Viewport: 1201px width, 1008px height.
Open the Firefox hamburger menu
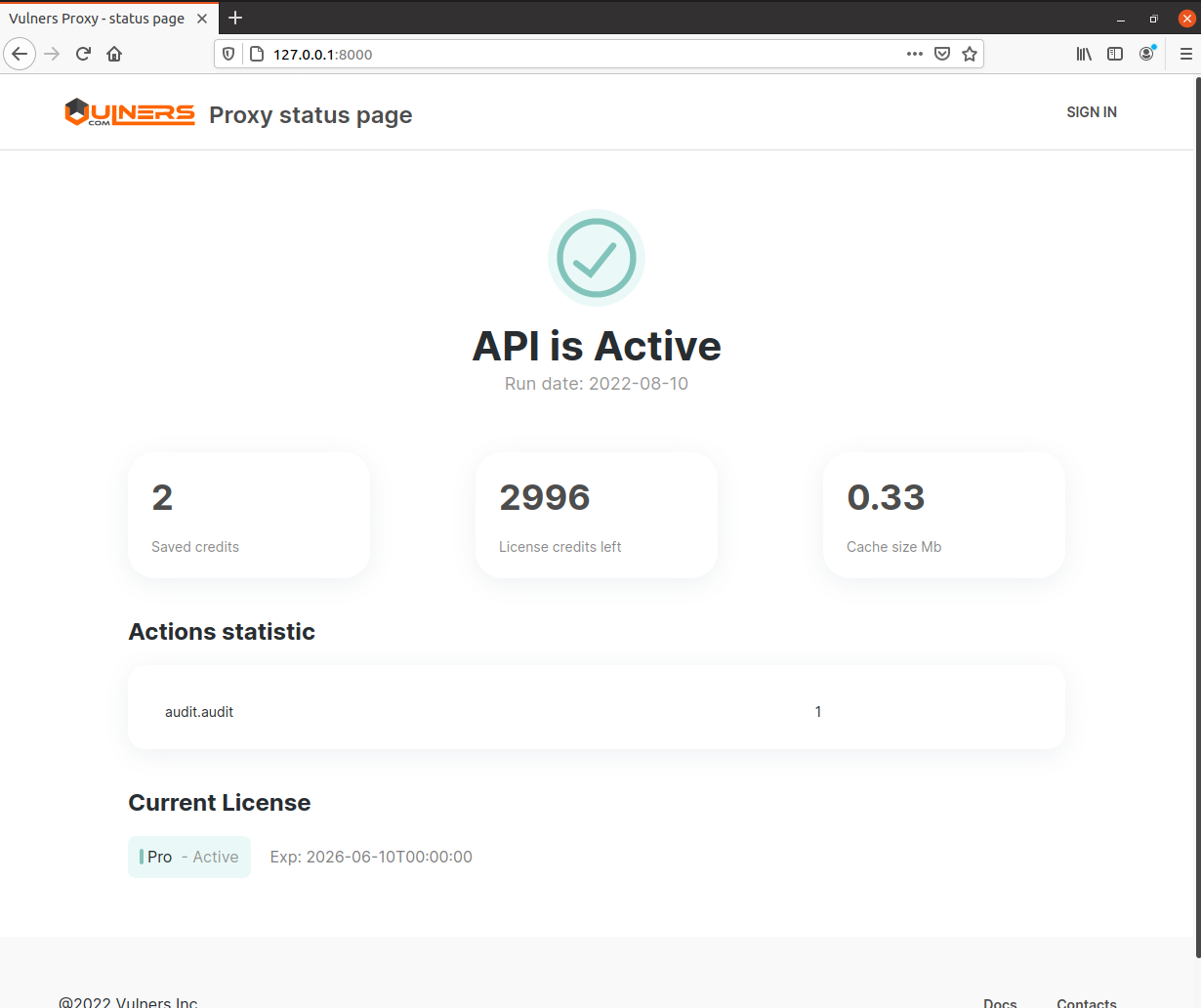pos(1185,54)
